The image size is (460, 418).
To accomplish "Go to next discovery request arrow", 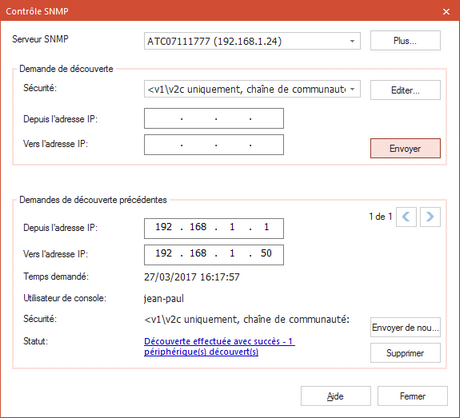I will [430, 217].
